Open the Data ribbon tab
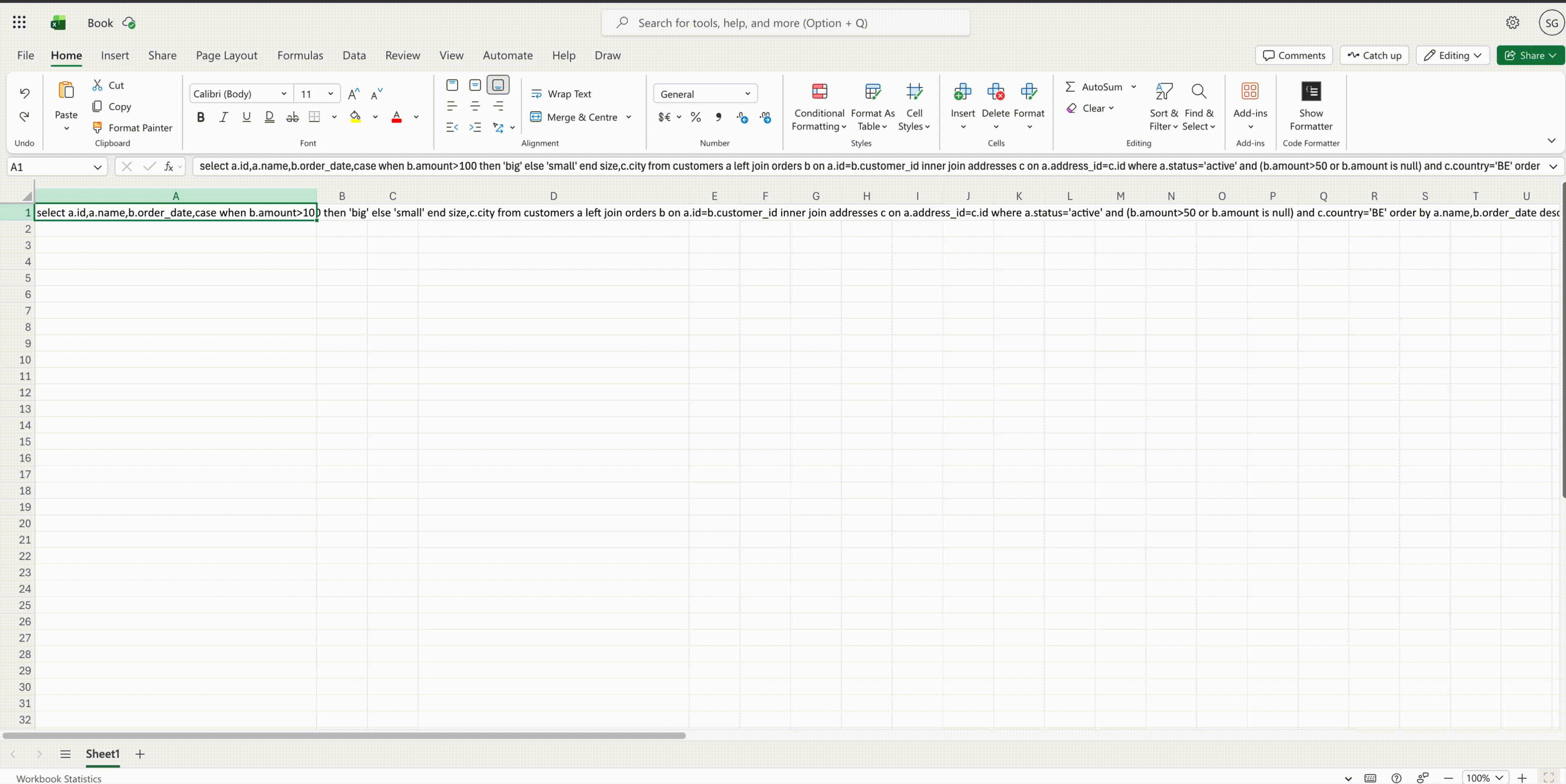Viewport: 1566px width, 784px height. tap(354, 55)
